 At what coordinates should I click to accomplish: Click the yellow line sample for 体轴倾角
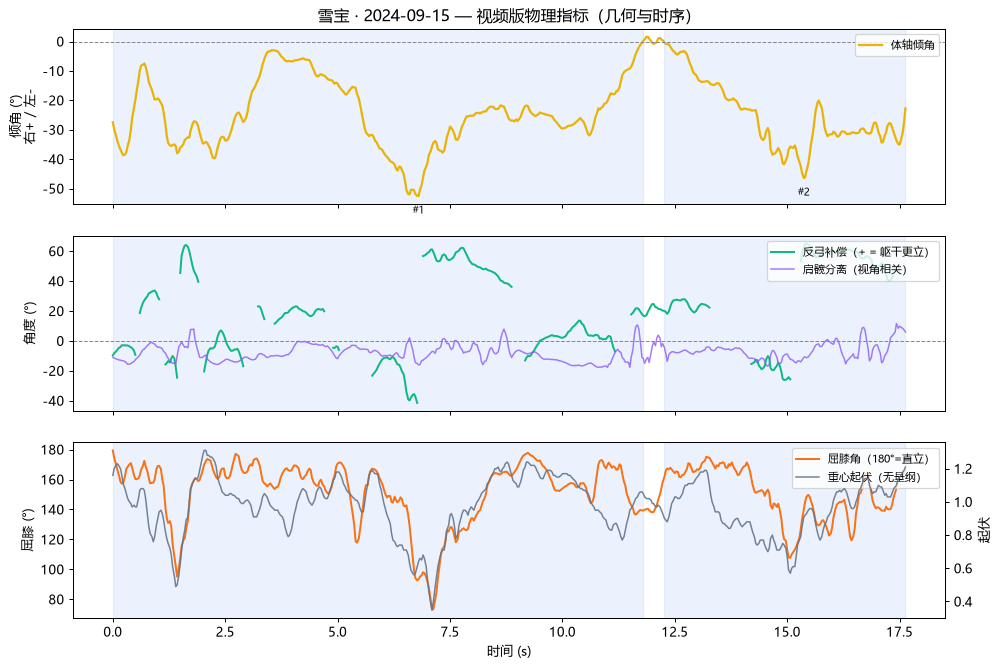(870, 45)
